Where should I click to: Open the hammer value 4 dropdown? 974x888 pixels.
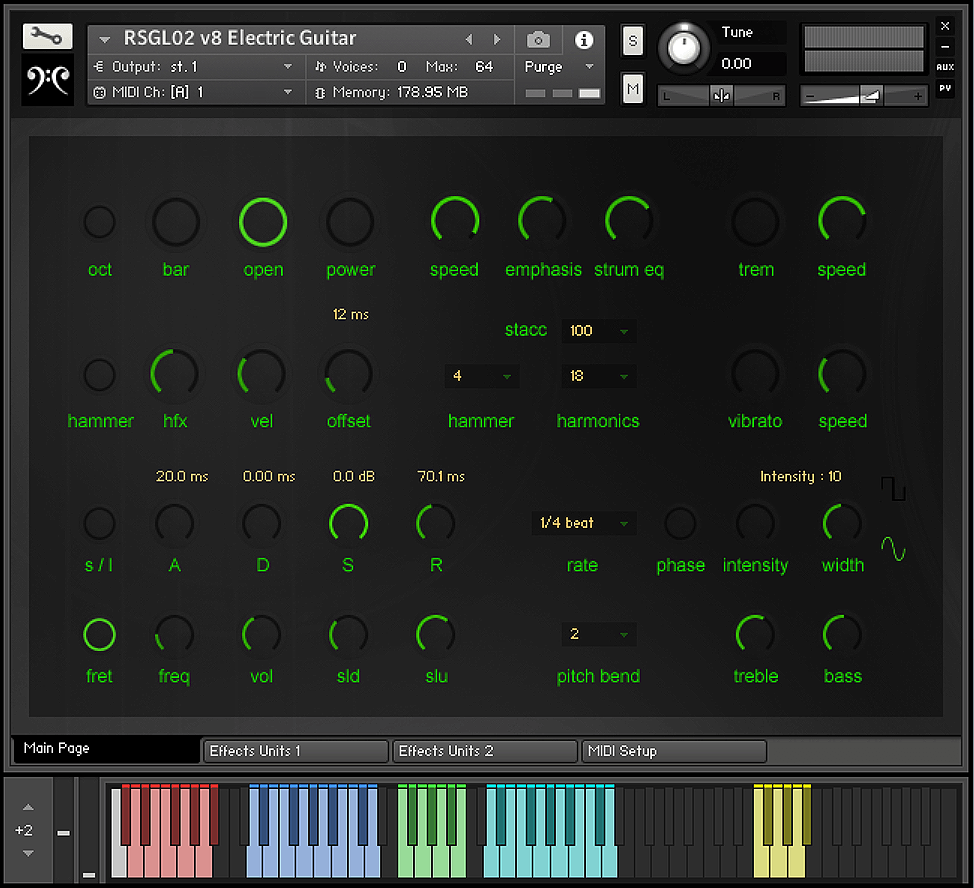[482, 376]
